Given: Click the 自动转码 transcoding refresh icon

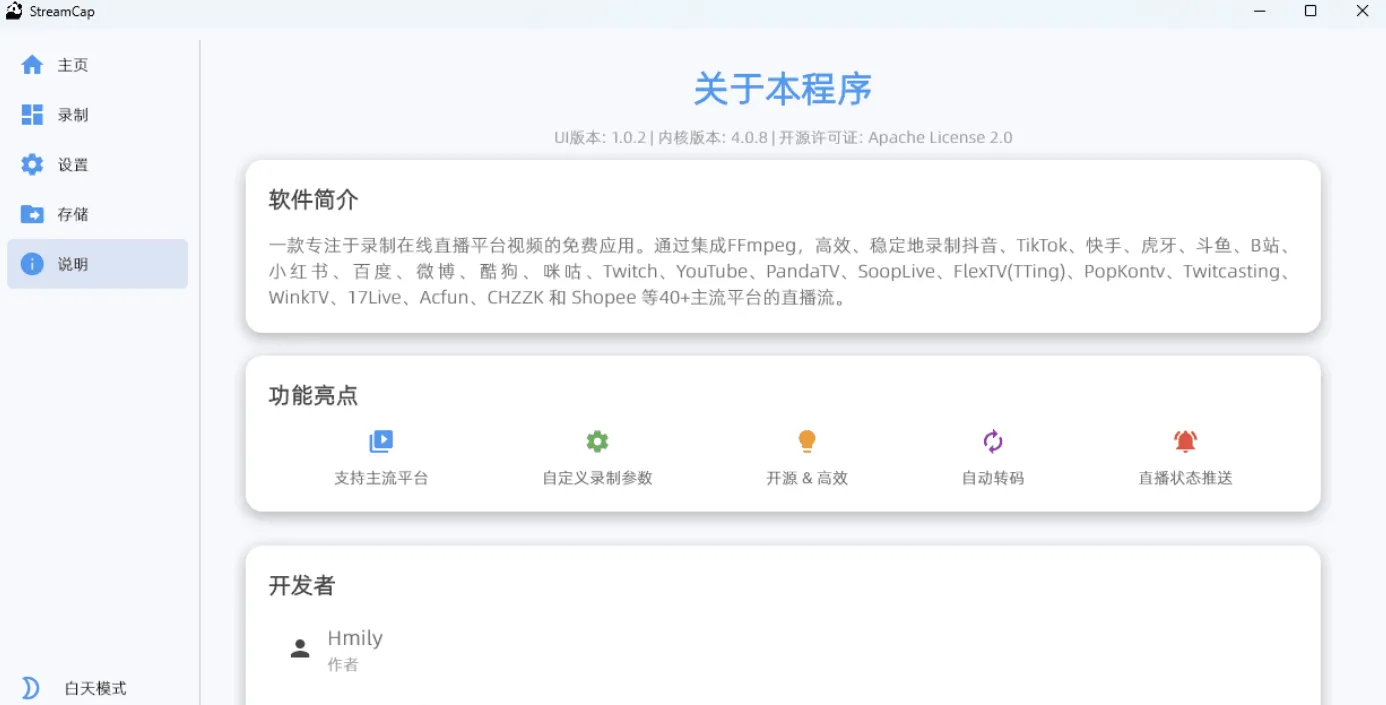Looking at the screenshot, I should (992, 440).
